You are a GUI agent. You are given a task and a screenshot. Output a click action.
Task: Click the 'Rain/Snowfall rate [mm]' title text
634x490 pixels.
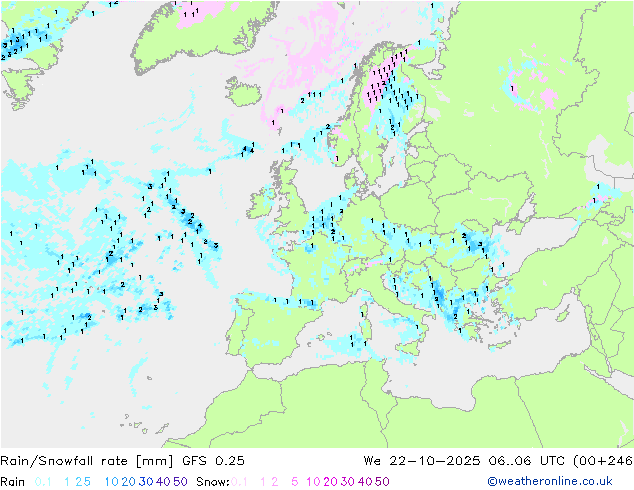click(87, 461)
